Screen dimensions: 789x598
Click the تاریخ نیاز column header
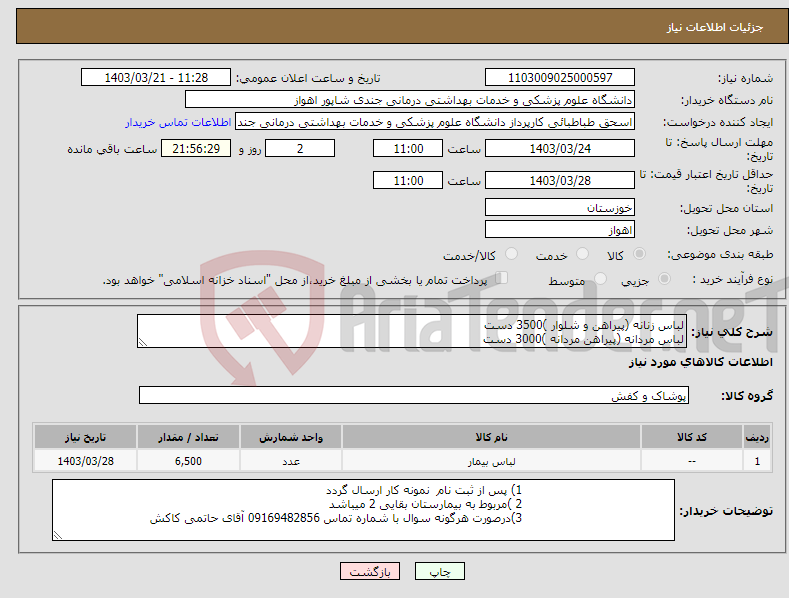coord(85,437)
